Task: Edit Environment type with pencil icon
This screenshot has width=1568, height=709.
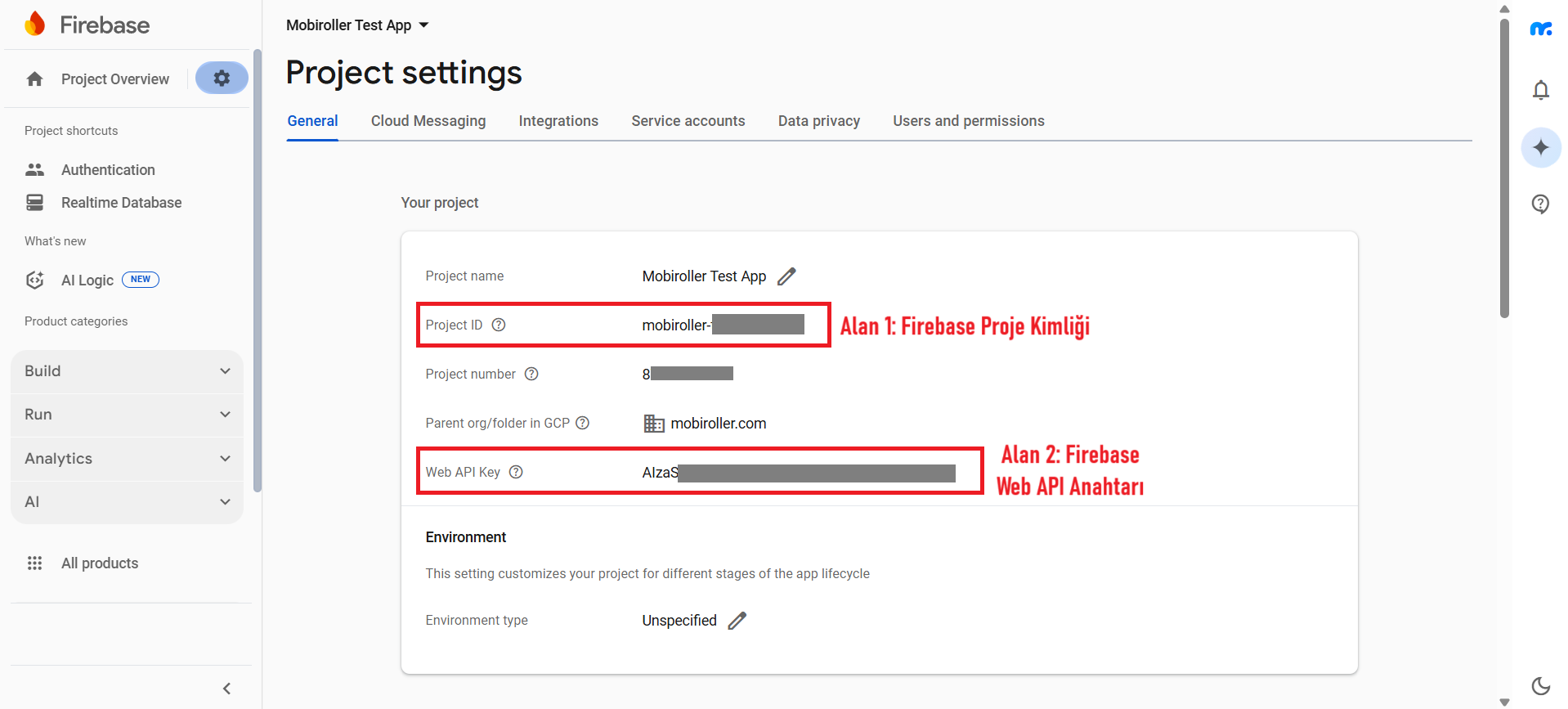Action: (x=737, y=621)
